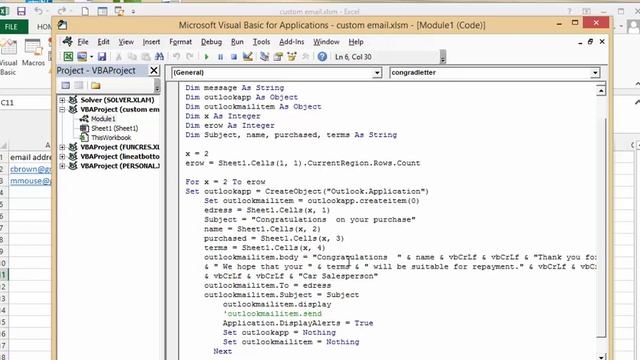
Task: Open the Add-Ins menu
Action: pos(291,42)
